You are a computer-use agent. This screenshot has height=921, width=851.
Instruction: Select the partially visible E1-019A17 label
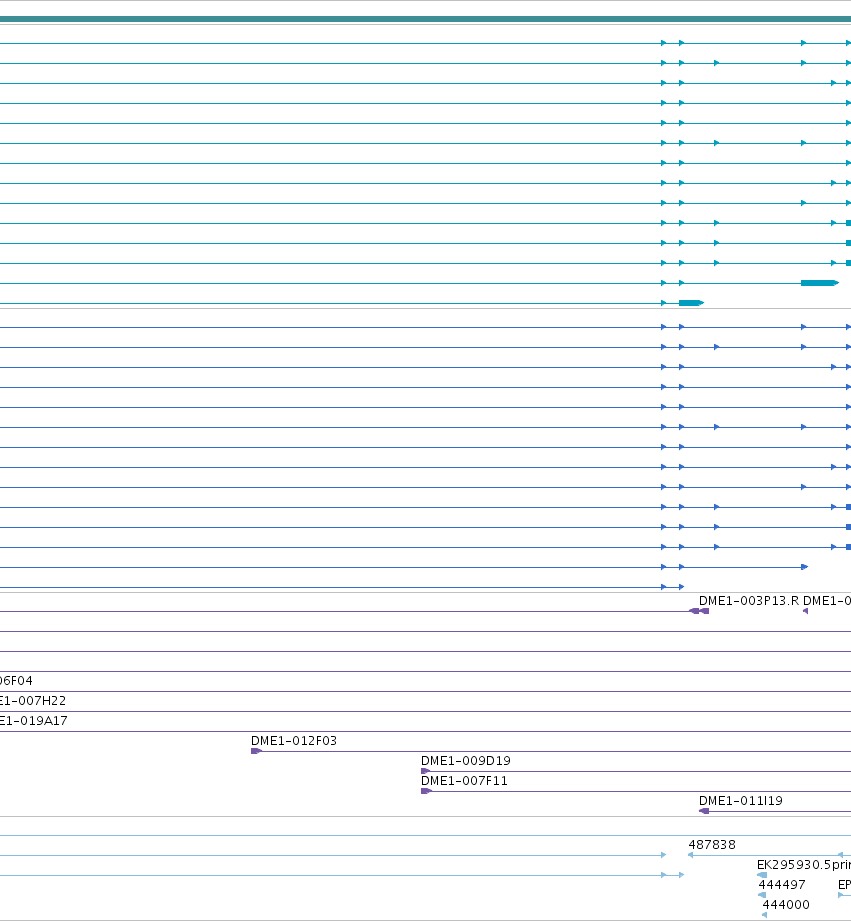click(x=33, y=721)
